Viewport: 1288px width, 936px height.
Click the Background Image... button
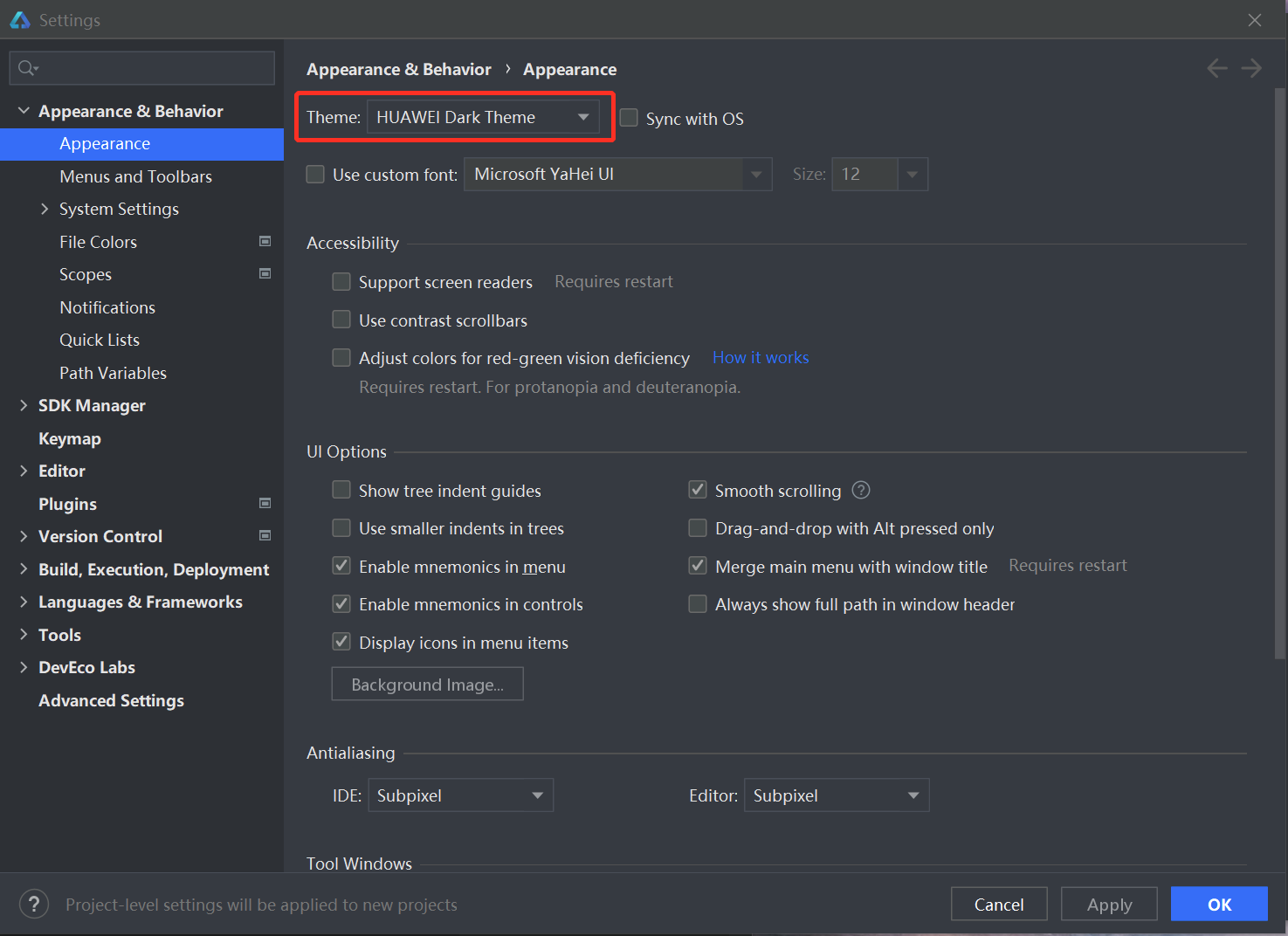(x=427, y=685)
